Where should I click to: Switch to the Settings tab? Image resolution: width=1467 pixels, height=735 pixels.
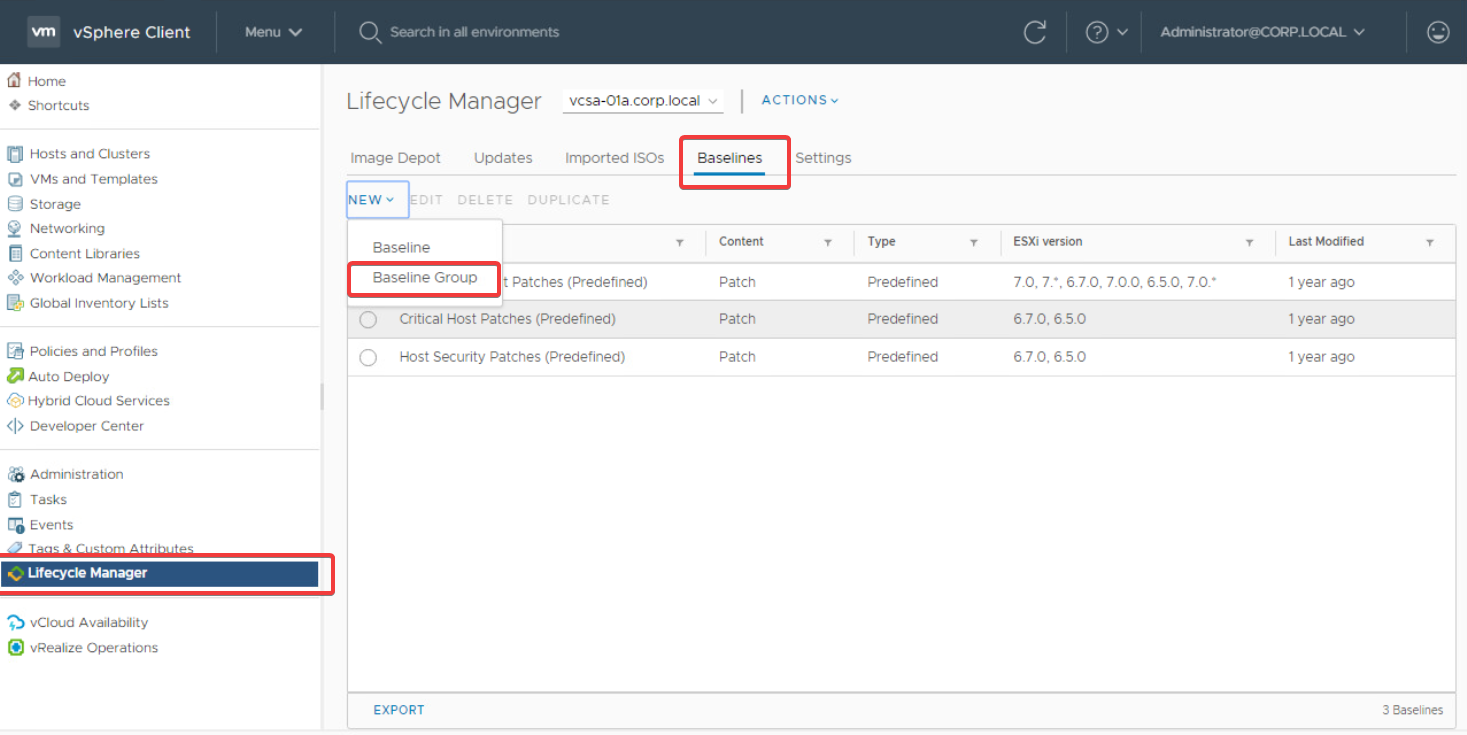(x=823, y=158)
